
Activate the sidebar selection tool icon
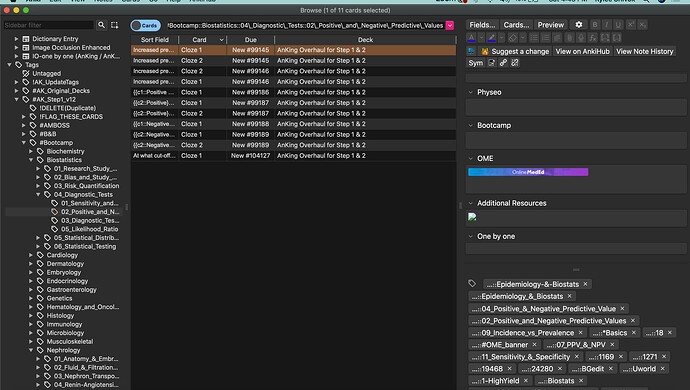tap(114, 25)
